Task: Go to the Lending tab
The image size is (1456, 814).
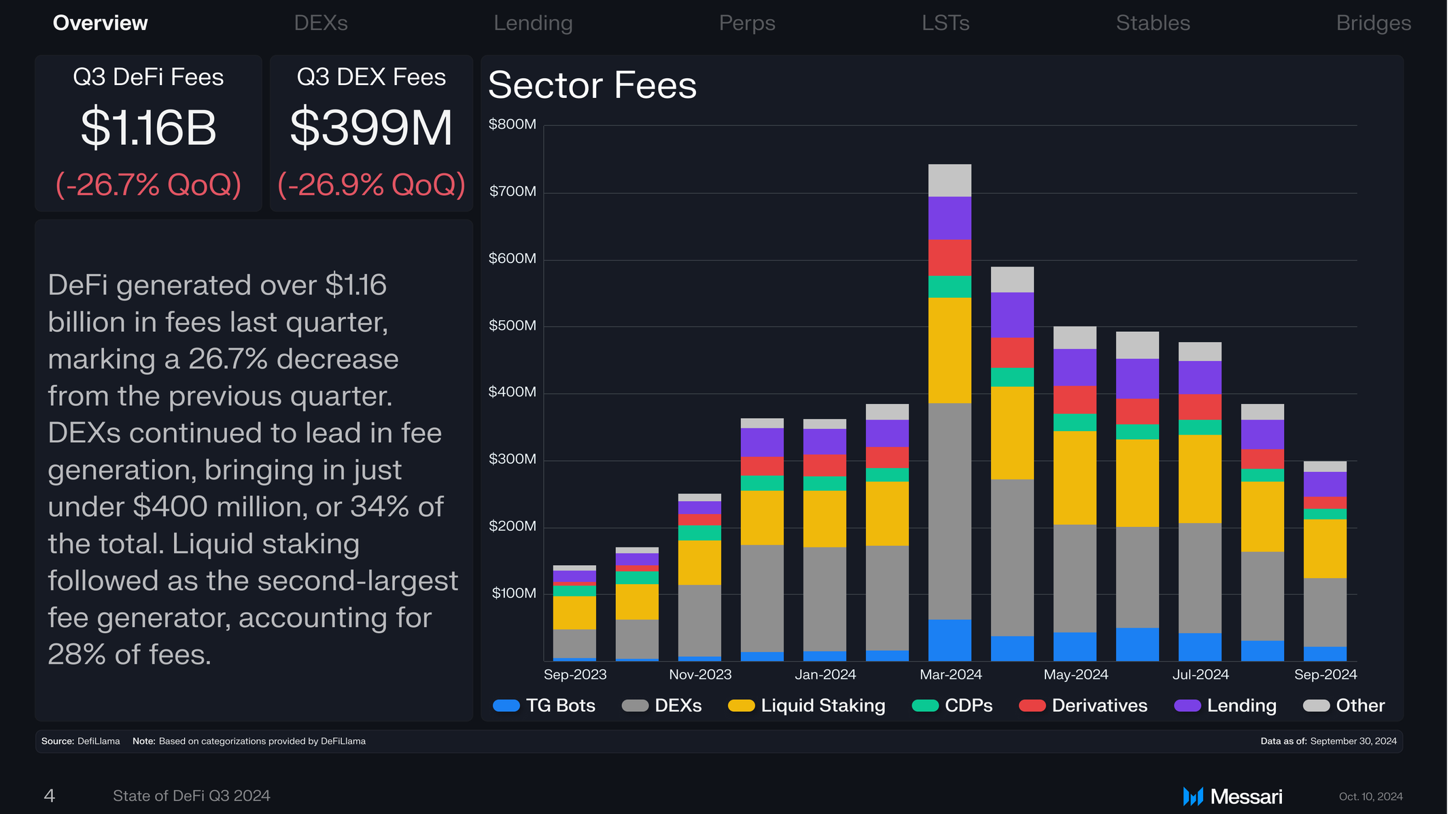Action: tap(533, 23)
